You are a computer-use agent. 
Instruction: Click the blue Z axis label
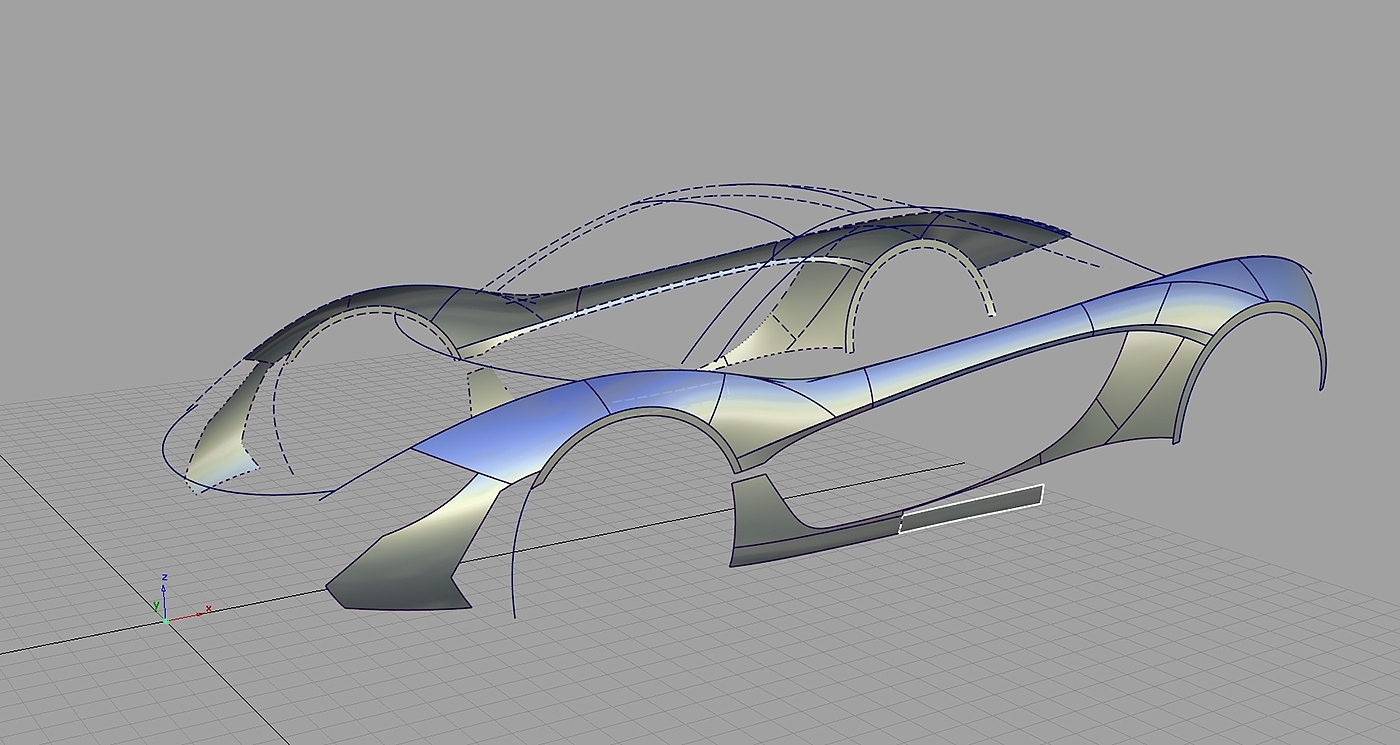(164, 578)
